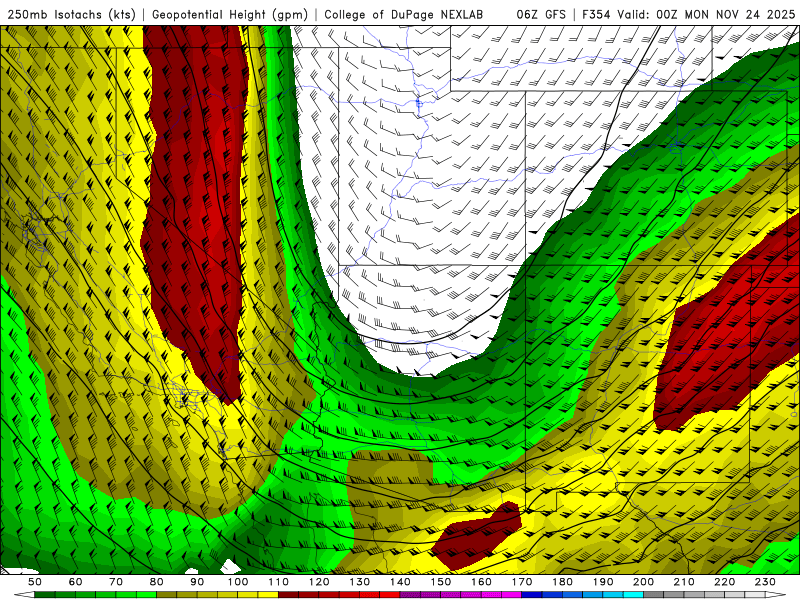
Task: Click the '80' legend value
Action: [157, 582]
